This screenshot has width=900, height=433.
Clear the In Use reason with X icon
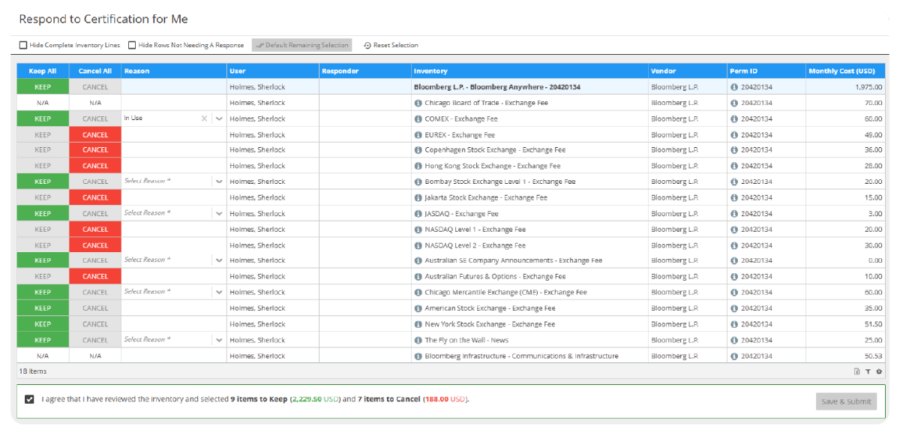204,119
